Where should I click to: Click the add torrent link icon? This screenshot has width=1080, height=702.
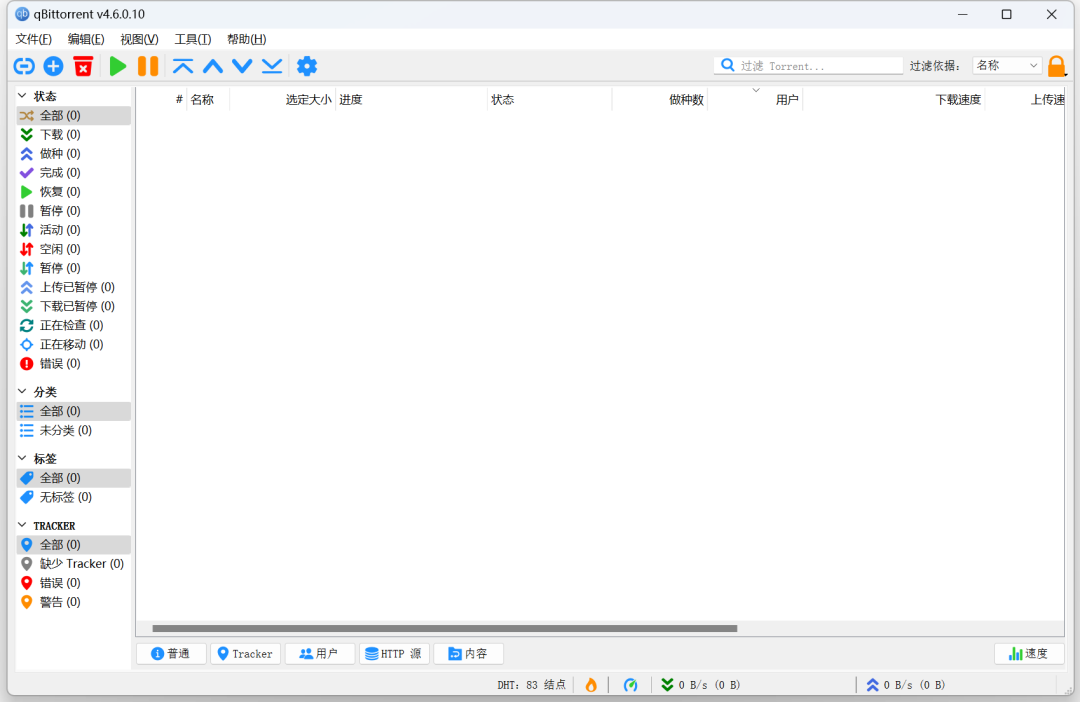point(24,66)
